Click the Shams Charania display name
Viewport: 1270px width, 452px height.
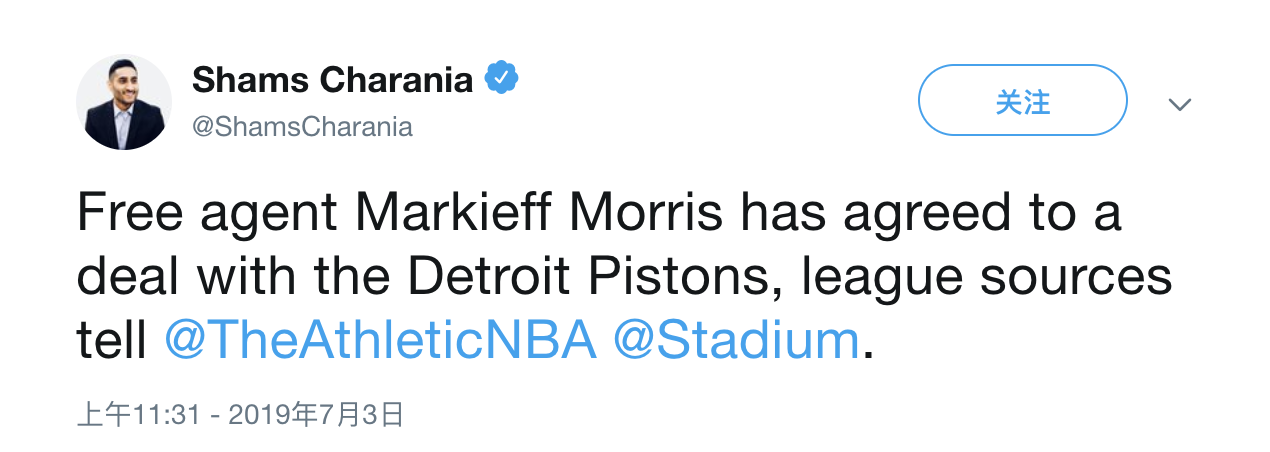click(332, 79)
